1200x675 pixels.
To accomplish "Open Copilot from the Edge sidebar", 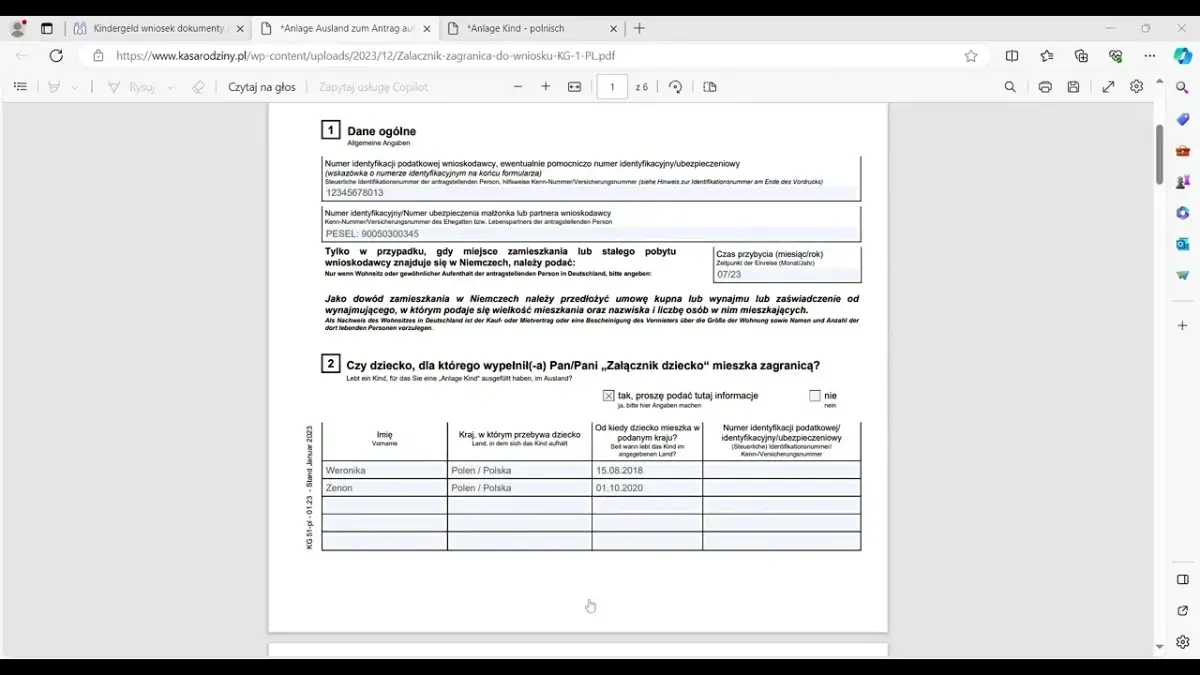I will coord(1182,56).
